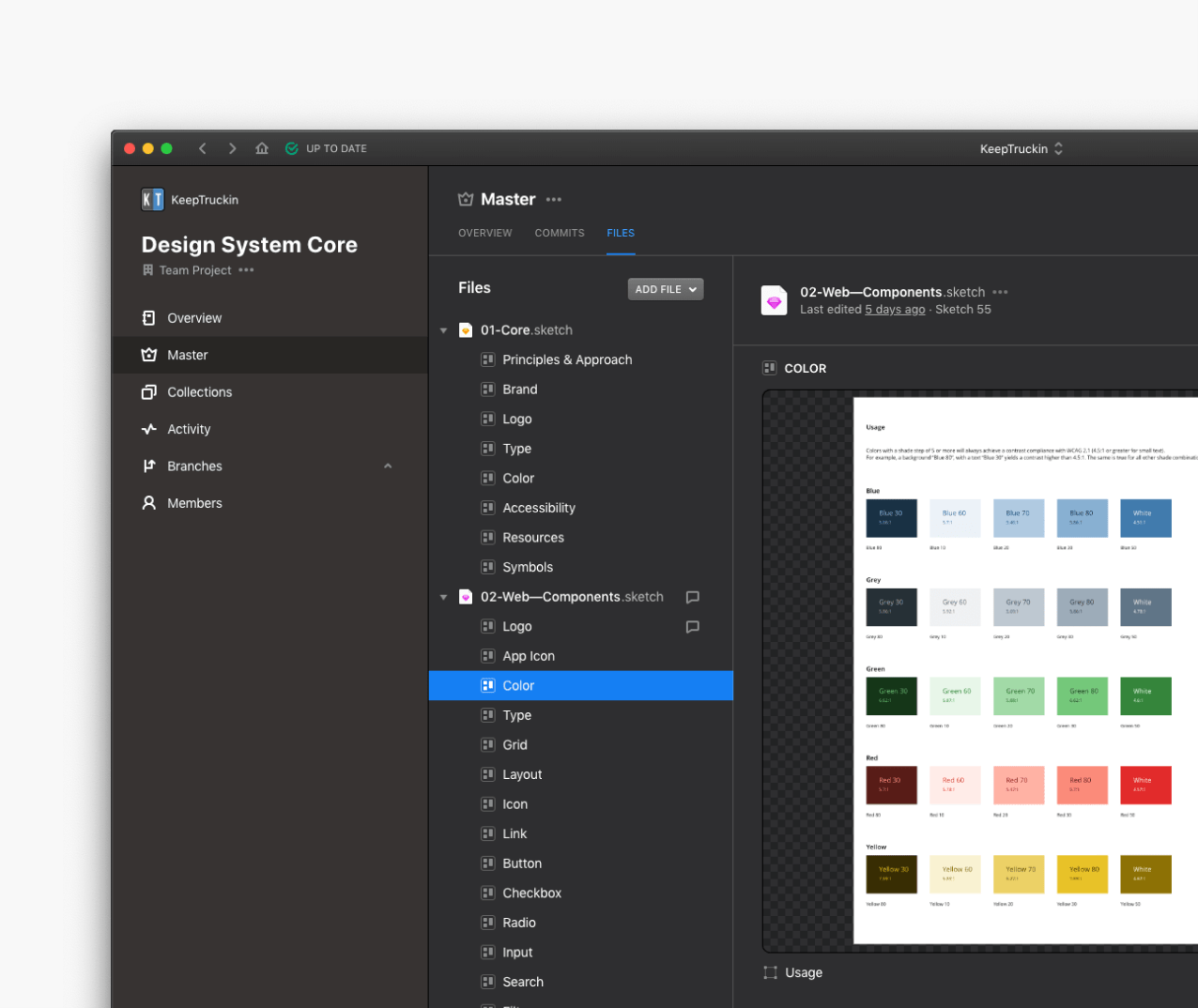Click the Usage artboard label

[x=804, y=972]
